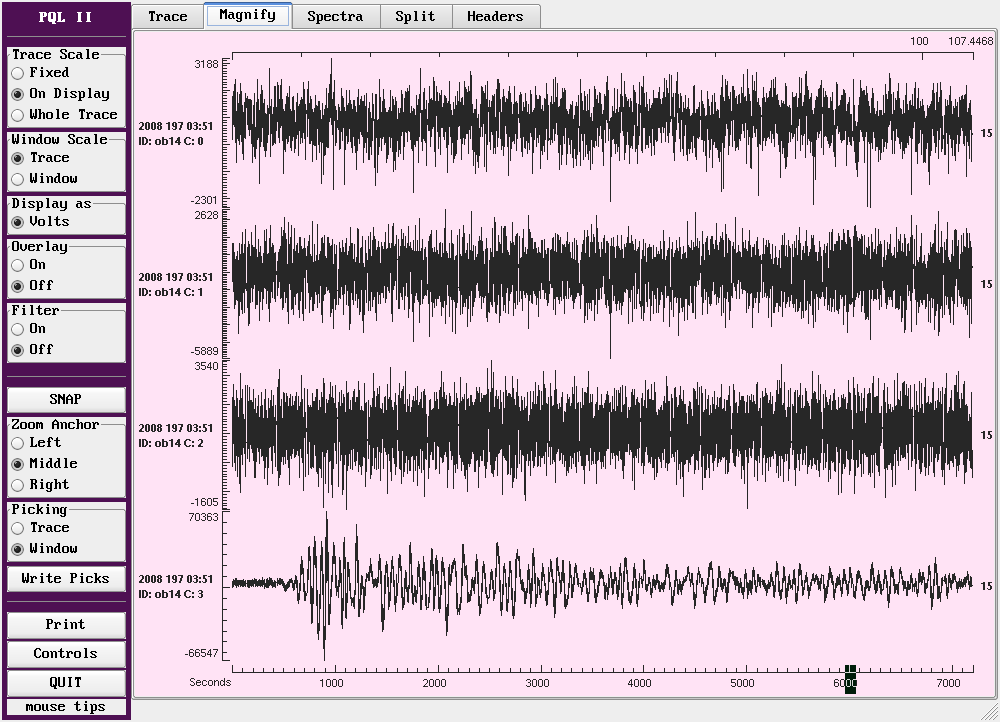Switch Picking mode to Trace
The image size is (1000, 722).
click(18, 528)
